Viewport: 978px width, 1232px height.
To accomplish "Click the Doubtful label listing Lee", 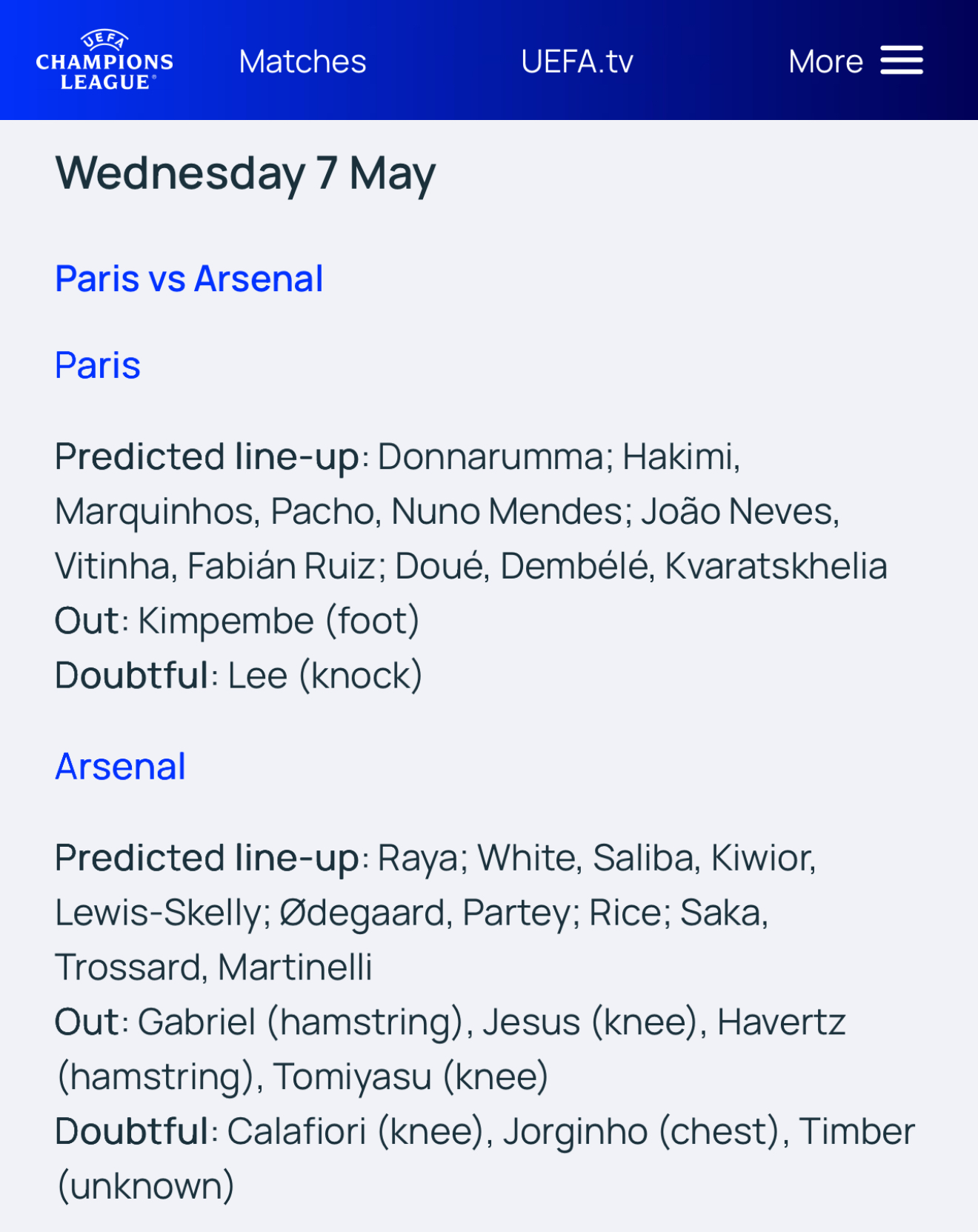I will click(x=131, y=676).
